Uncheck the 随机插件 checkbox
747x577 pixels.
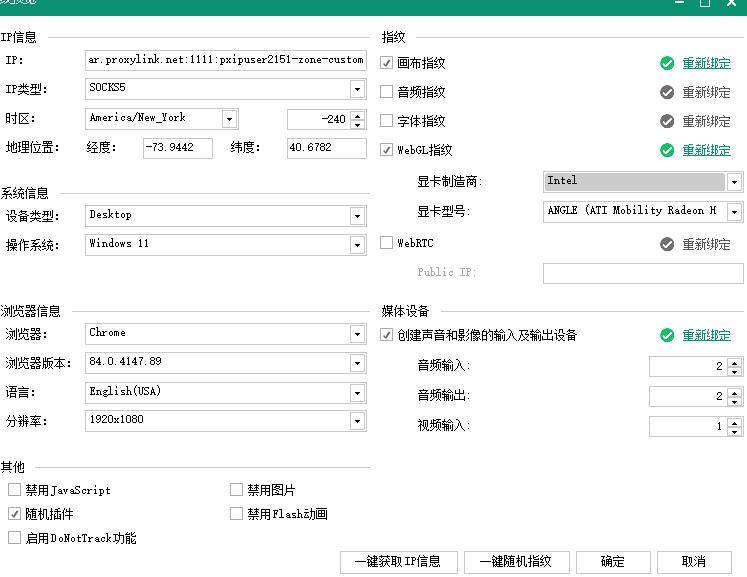coord(14,514)
